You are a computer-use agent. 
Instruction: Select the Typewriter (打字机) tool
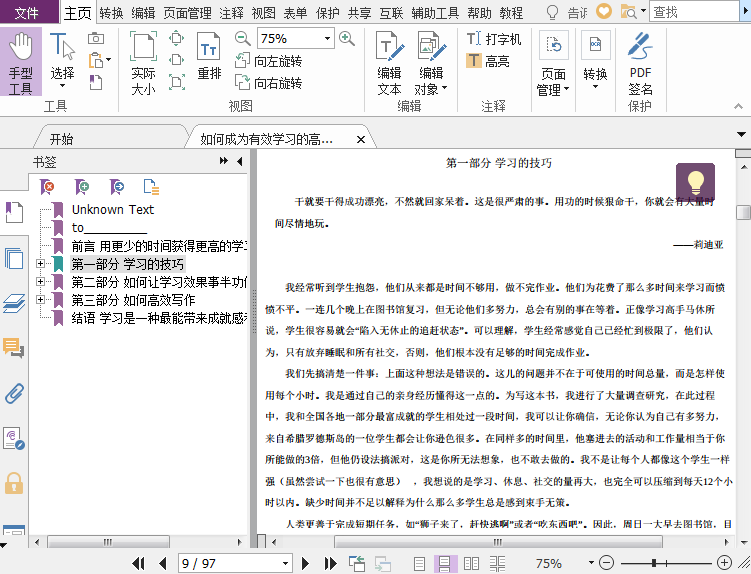[494, 39]
